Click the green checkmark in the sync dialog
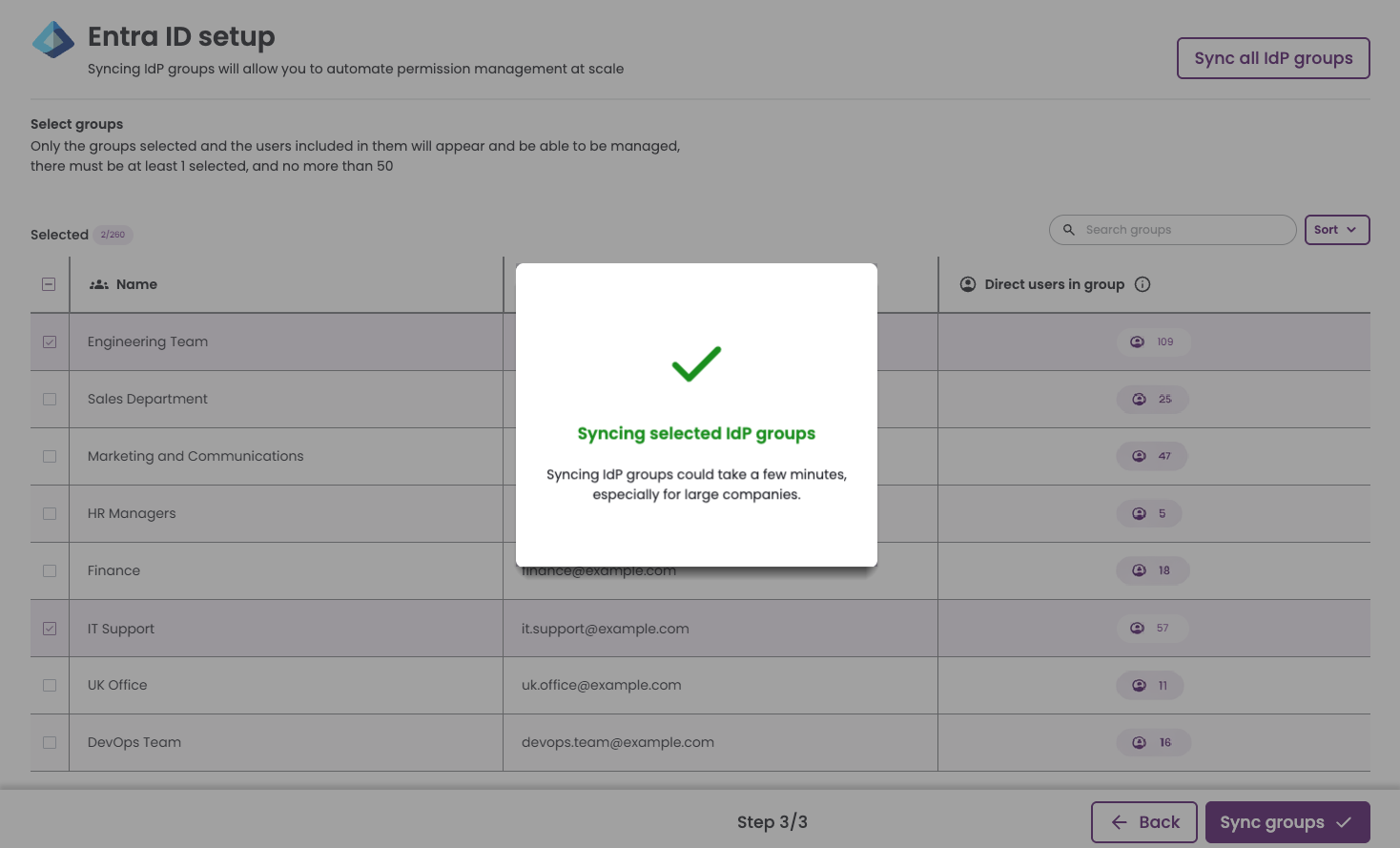 pos(696,363)
